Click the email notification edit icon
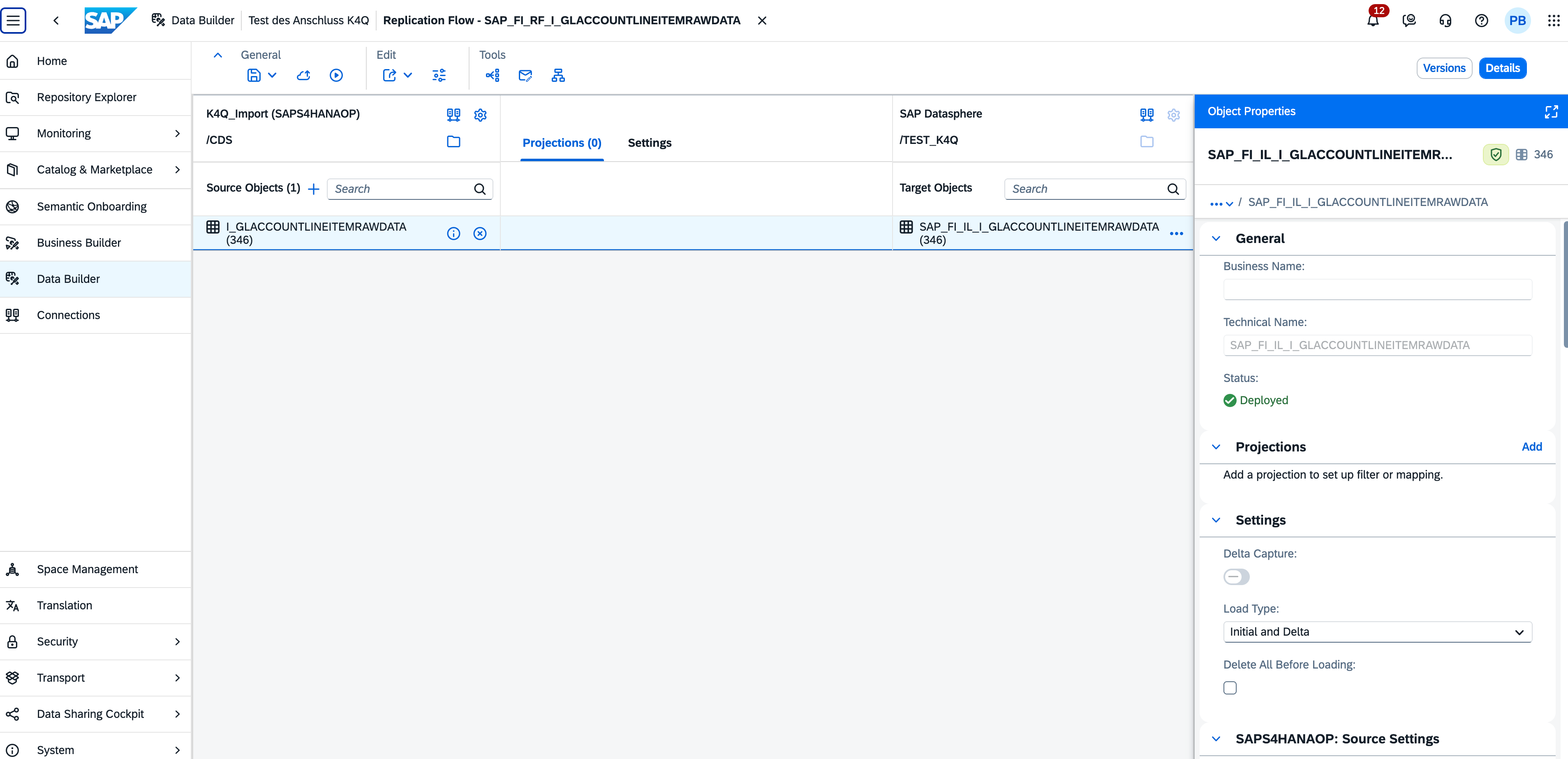The image size is (1568, 759). click(525, 75)
